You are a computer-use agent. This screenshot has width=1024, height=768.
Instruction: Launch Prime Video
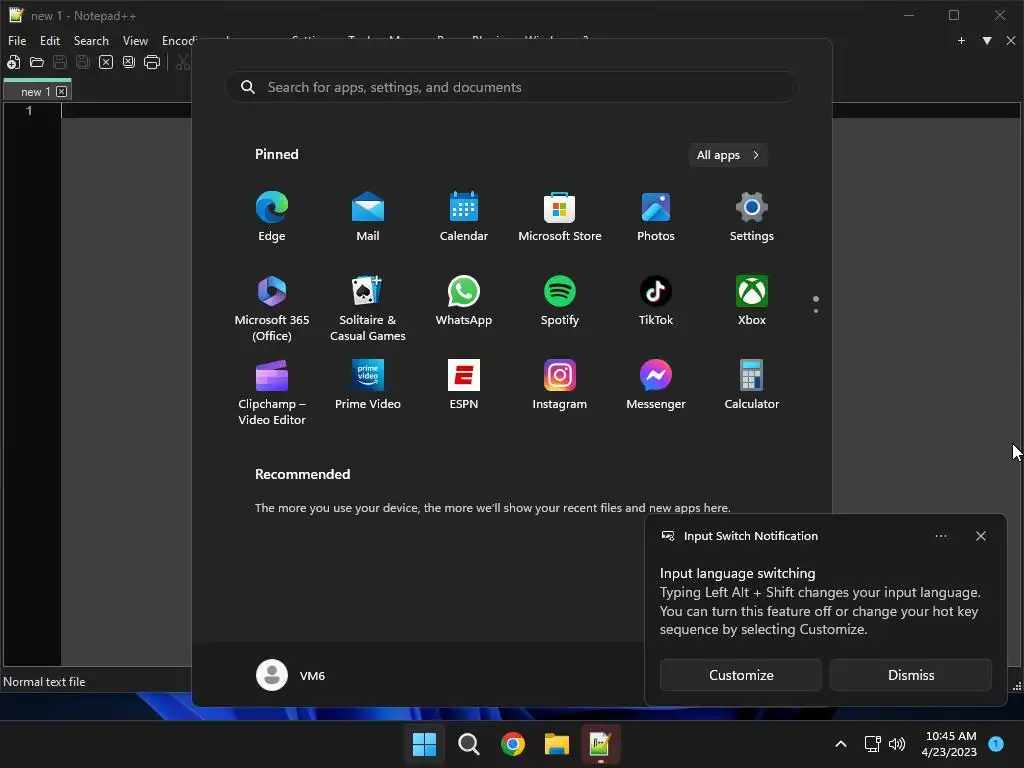tap(368, 385)
